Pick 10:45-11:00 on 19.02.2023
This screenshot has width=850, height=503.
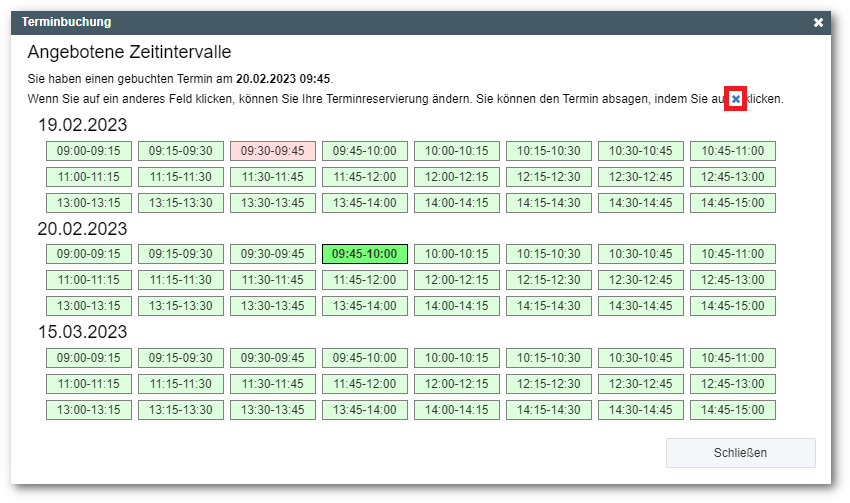click(733, 151)
